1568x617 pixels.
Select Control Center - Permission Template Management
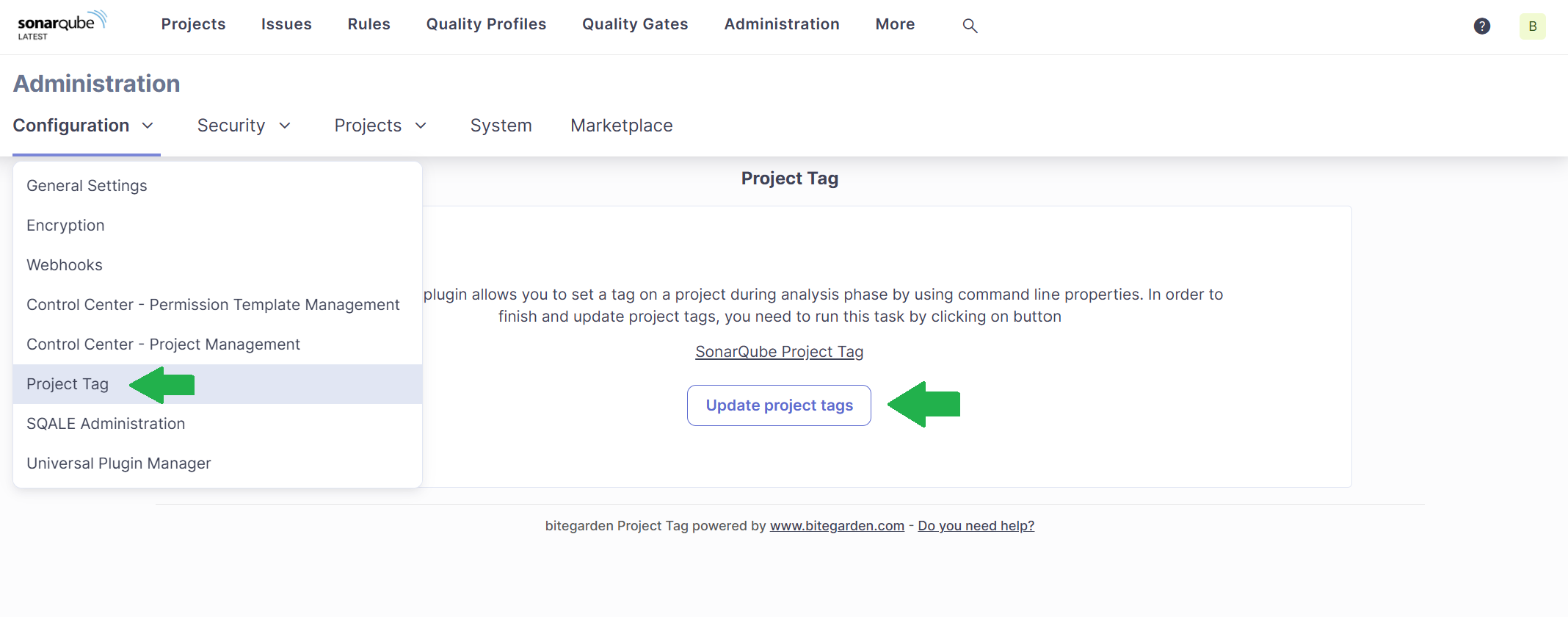213,305
